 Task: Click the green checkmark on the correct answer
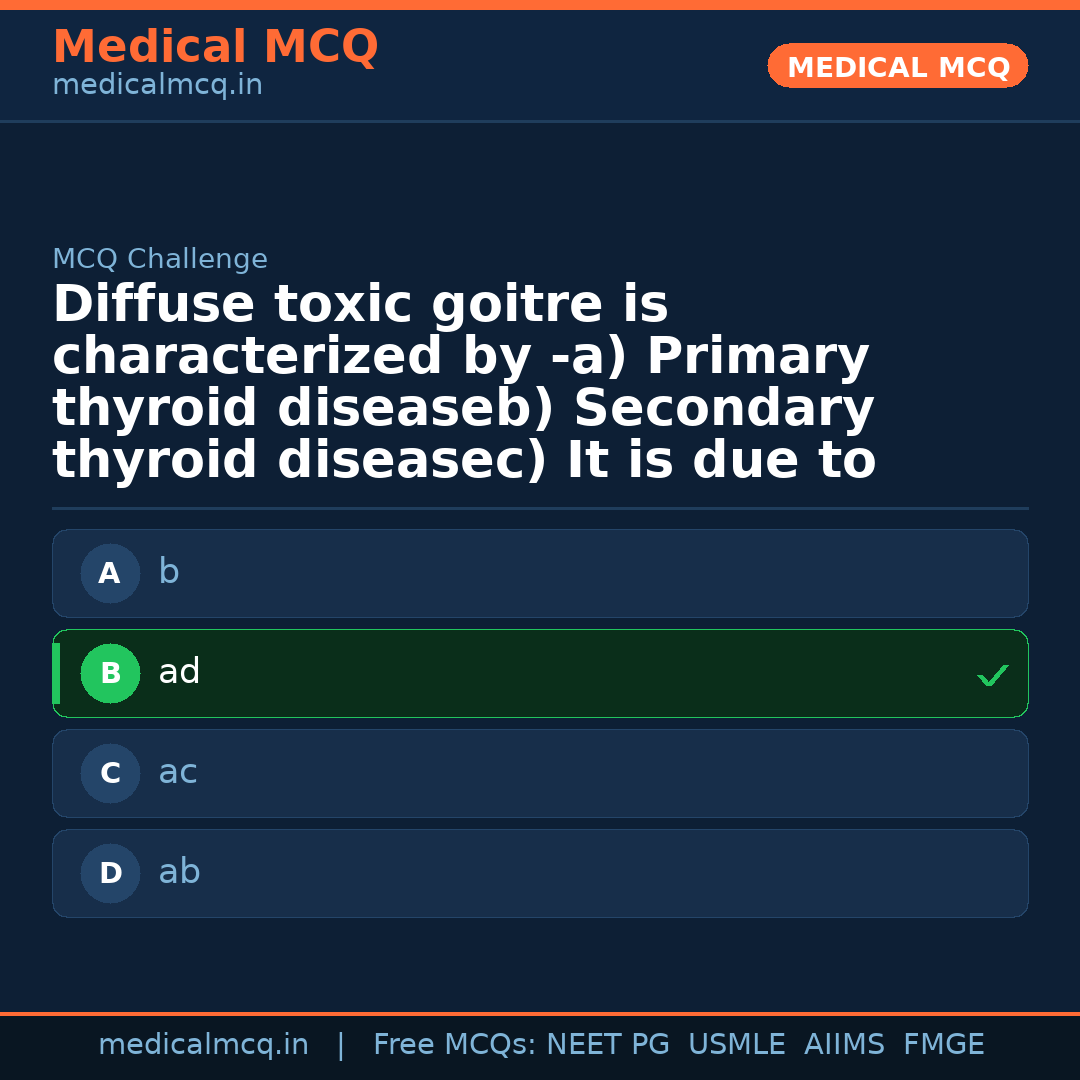point(992,676)
